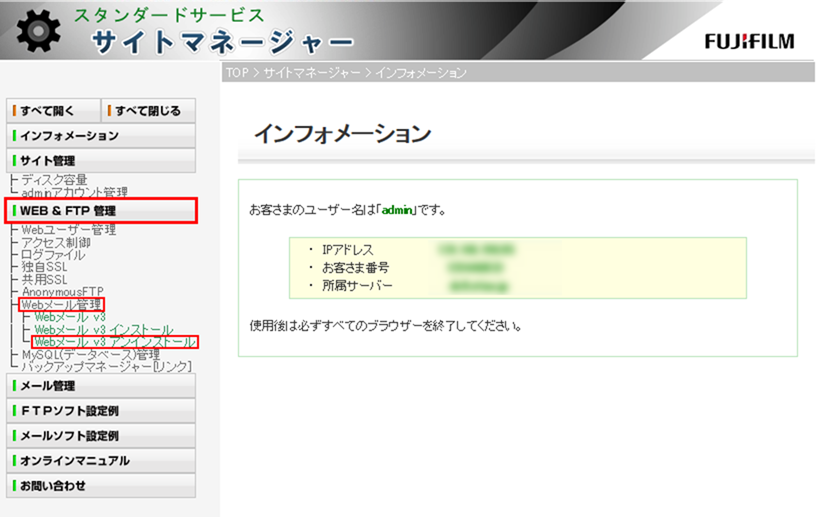The height and width of the screenshot is (517, 820).
Task: Open the オンラインマニュアル menu section
Action: point(101,461)
